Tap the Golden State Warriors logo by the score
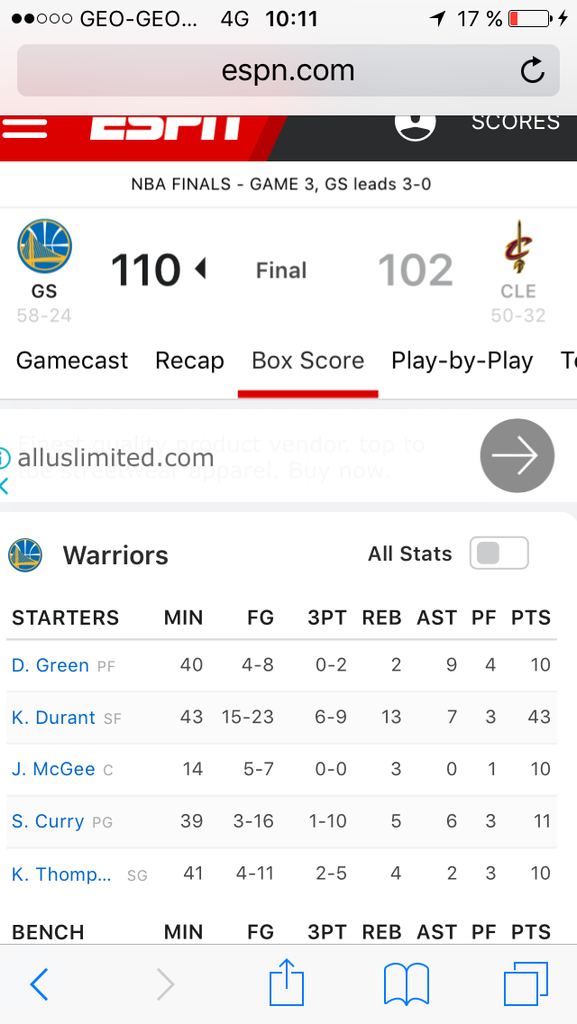 44,246
